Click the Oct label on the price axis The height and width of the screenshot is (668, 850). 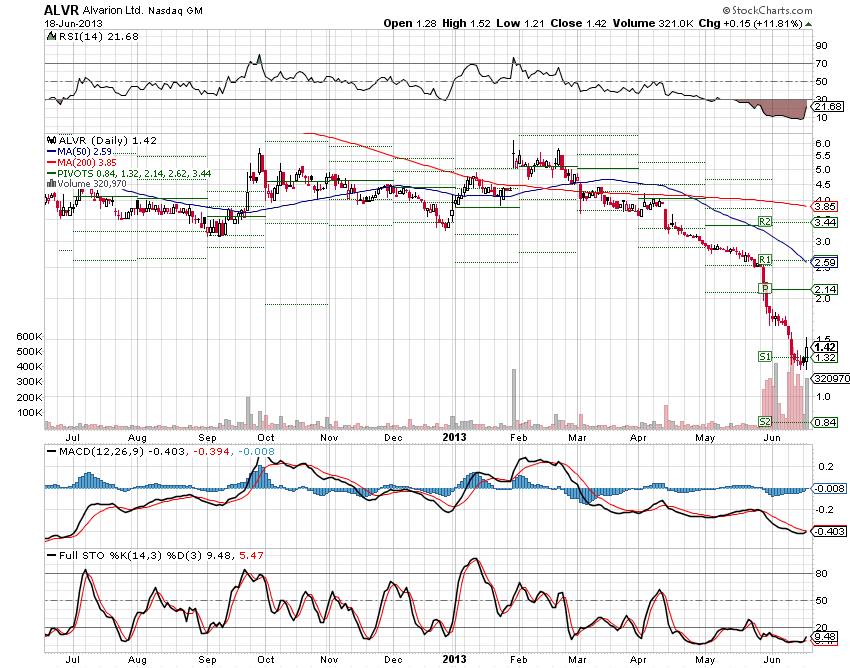[266, 438]
